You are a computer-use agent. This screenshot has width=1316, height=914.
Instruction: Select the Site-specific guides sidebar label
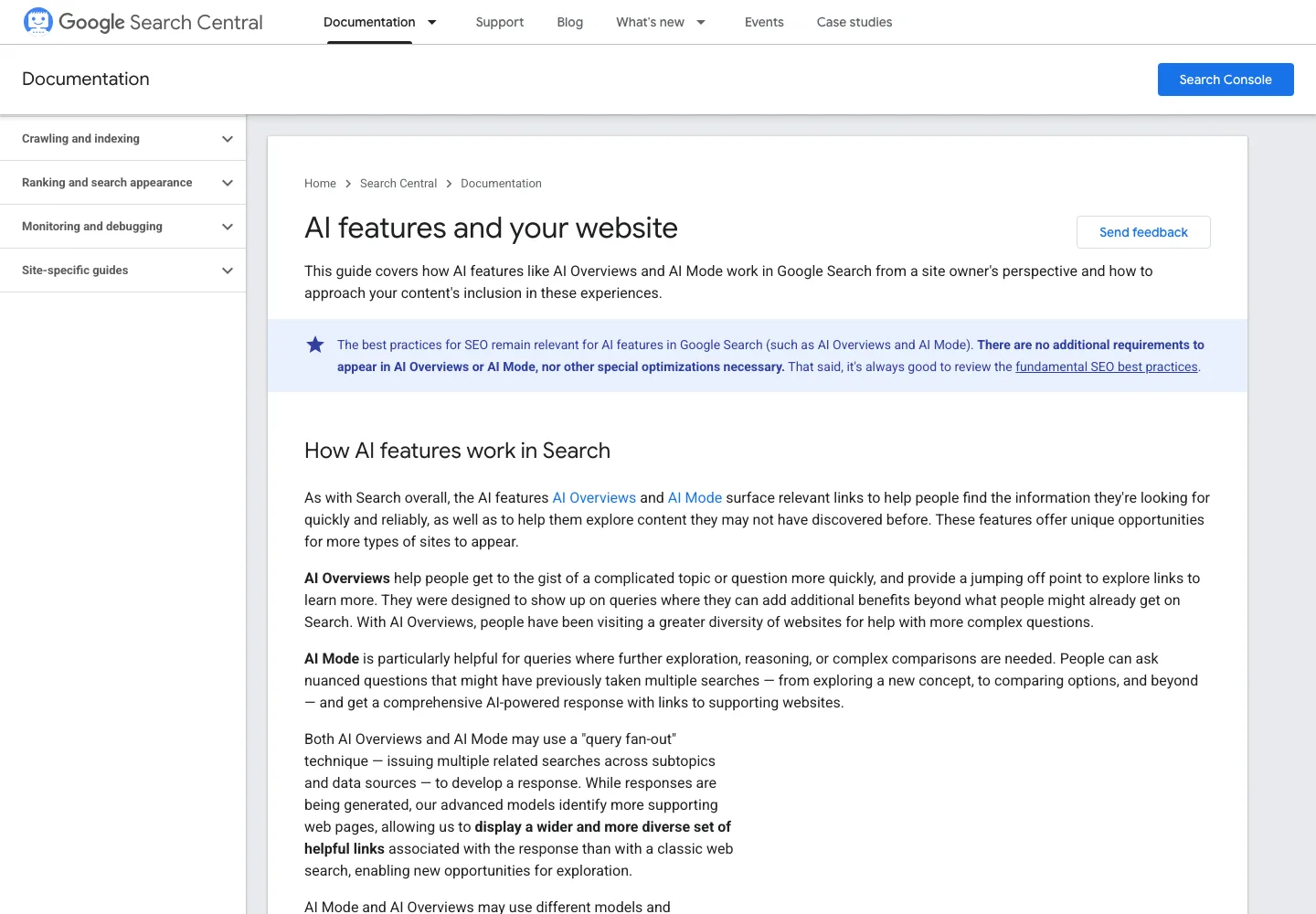click(x=75, y=271)
